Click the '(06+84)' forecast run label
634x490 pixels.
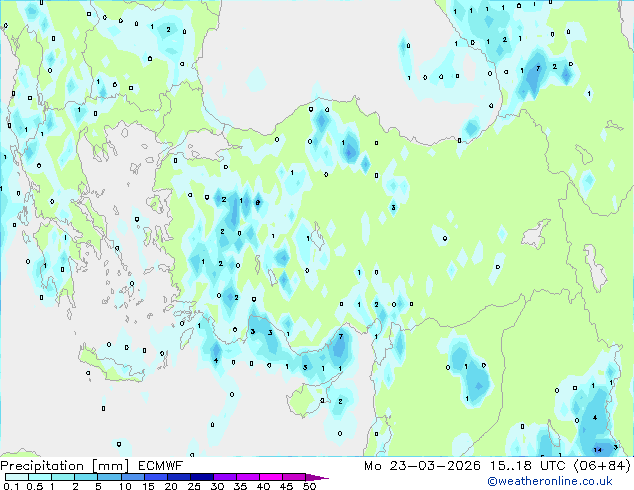coord(602,466)
